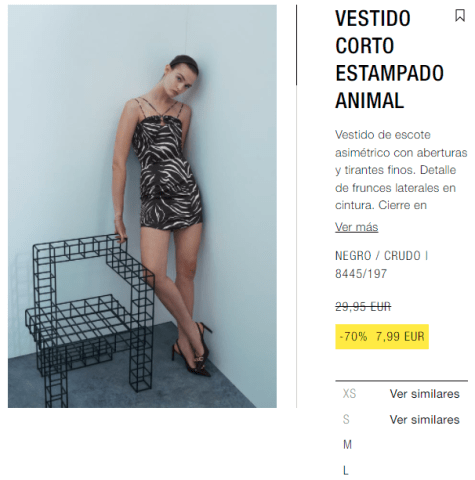Viewport: 475px width, 480px height.
Task: Select size L
Action: click(346, 471)
